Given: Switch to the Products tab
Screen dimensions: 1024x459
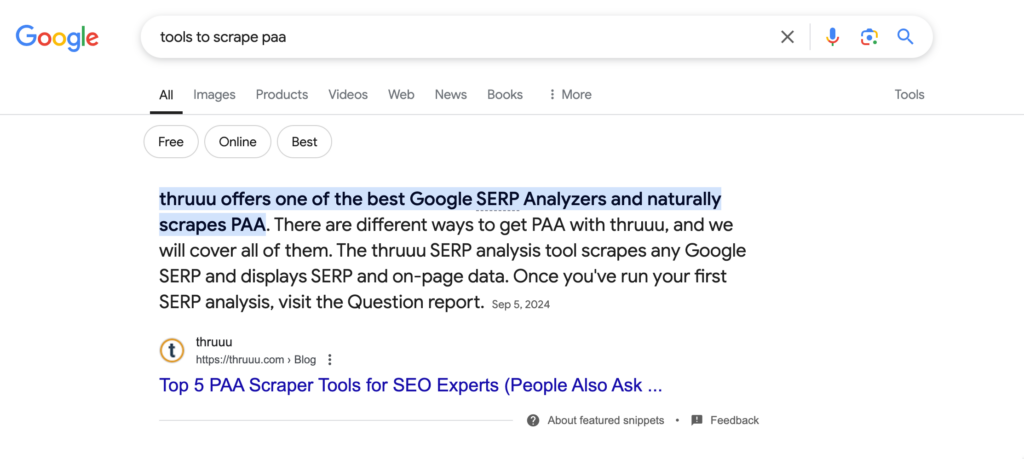Looking at the screenshot, I should 281,95.
